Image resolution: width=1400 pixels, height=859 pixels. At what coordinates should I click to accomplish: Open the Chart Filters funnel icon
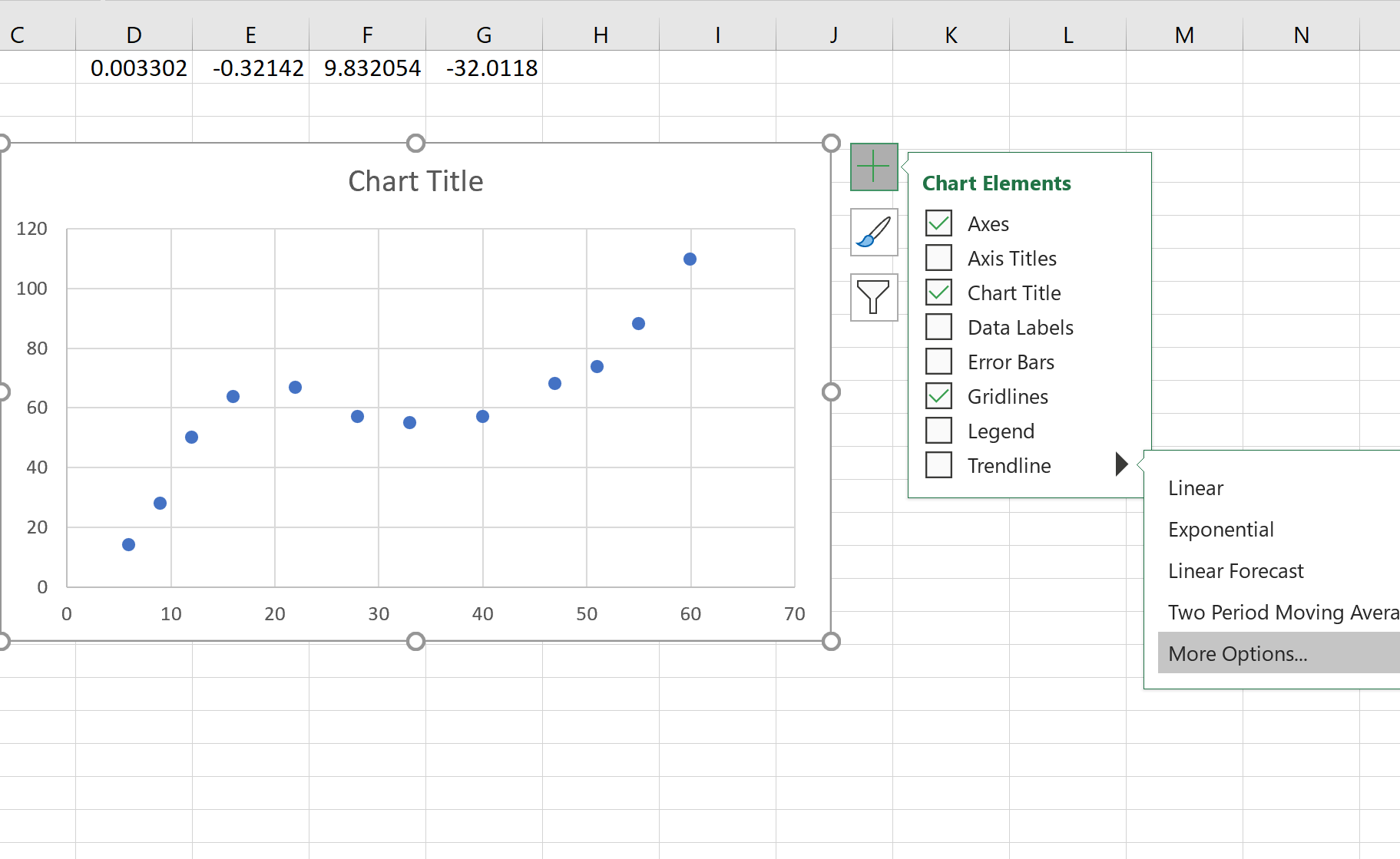tap(873, 298)
